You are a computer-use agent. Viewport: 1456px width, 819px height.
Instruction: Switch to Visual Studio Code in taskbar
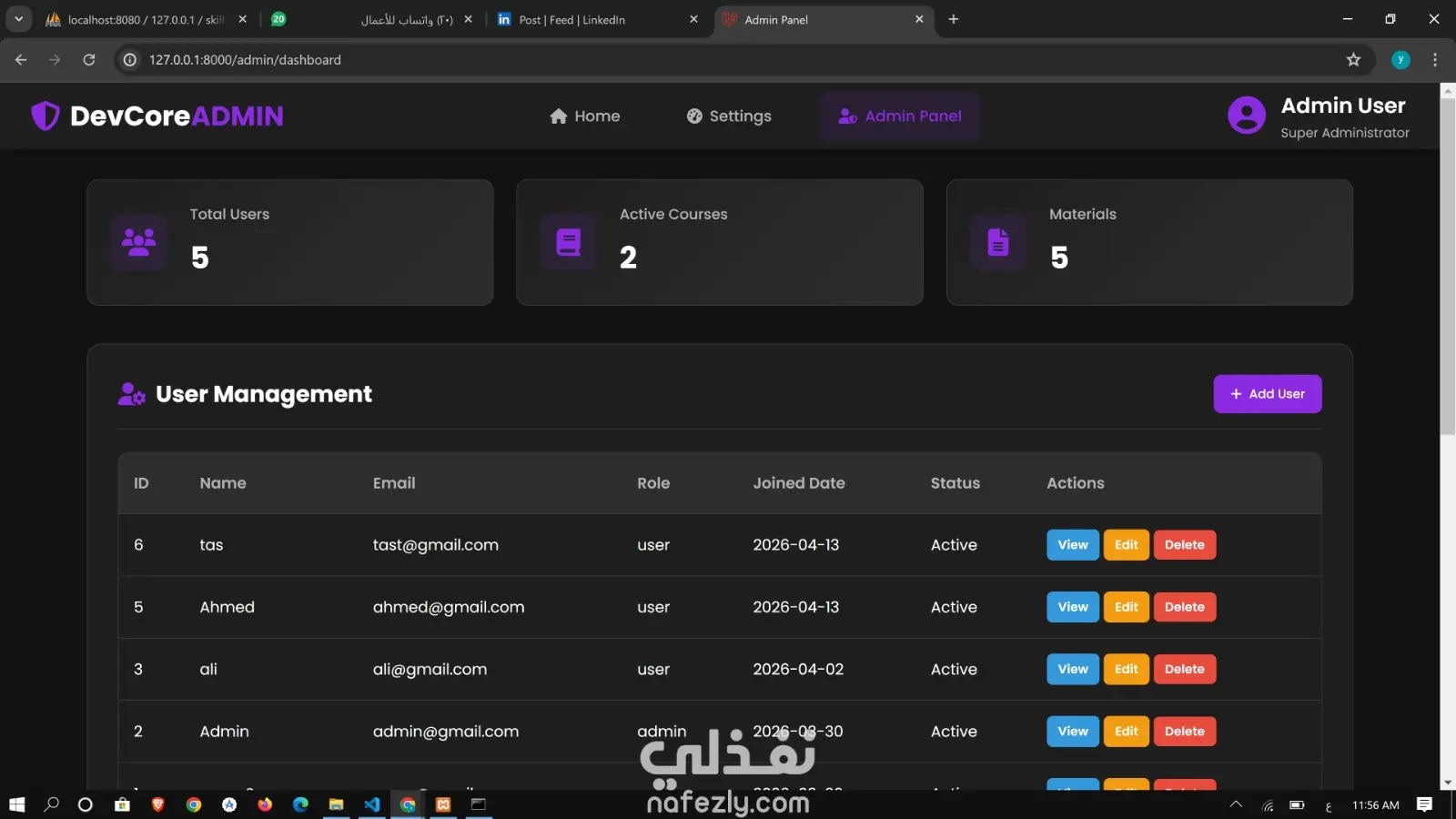pyautogui.click(x=371, y=804)
